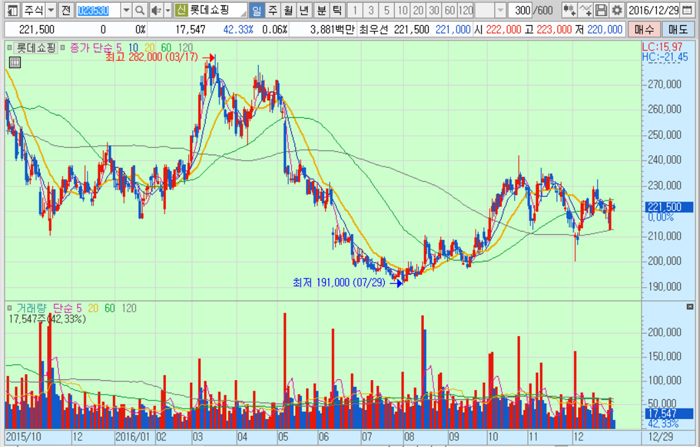Click the 20 moving average legend in price chart
The image size is (700, 447).
149,48
